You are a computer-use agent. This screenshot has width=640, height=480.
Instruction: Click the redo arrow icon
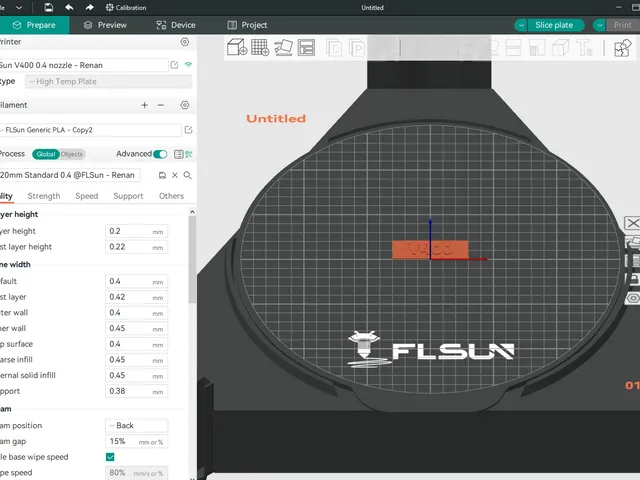89,7
